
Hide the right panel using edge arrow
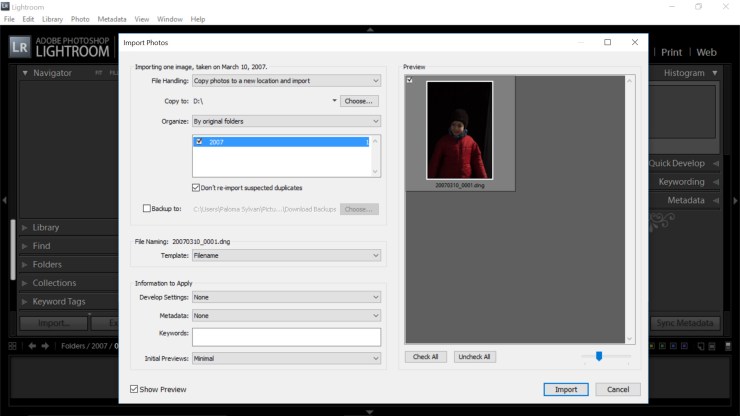(x=735, y=200)
